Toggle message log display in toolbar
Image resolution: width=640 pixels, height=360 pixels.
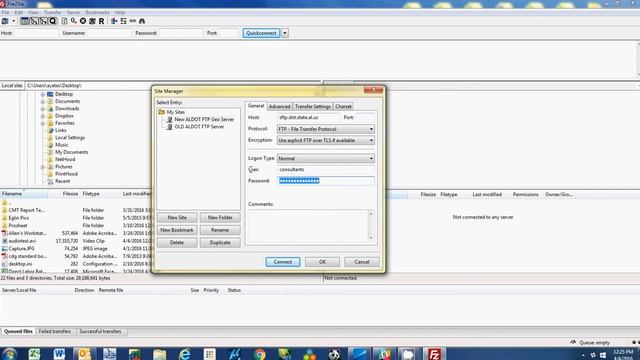tap(25, 21)
